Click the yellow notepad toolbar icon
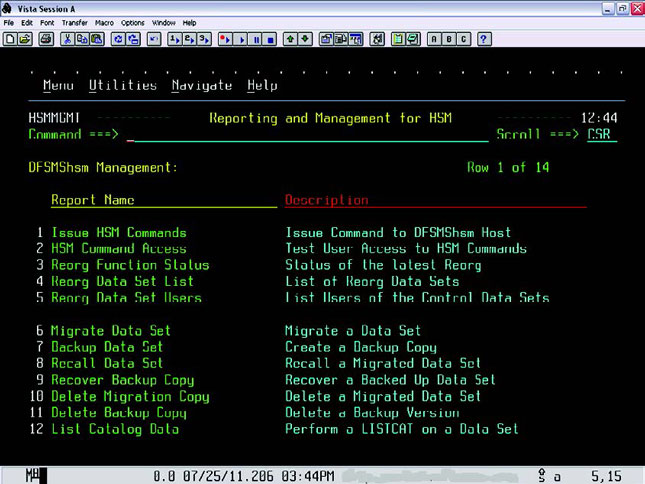This screenshot has height=484, width=645. coord(398,39)
